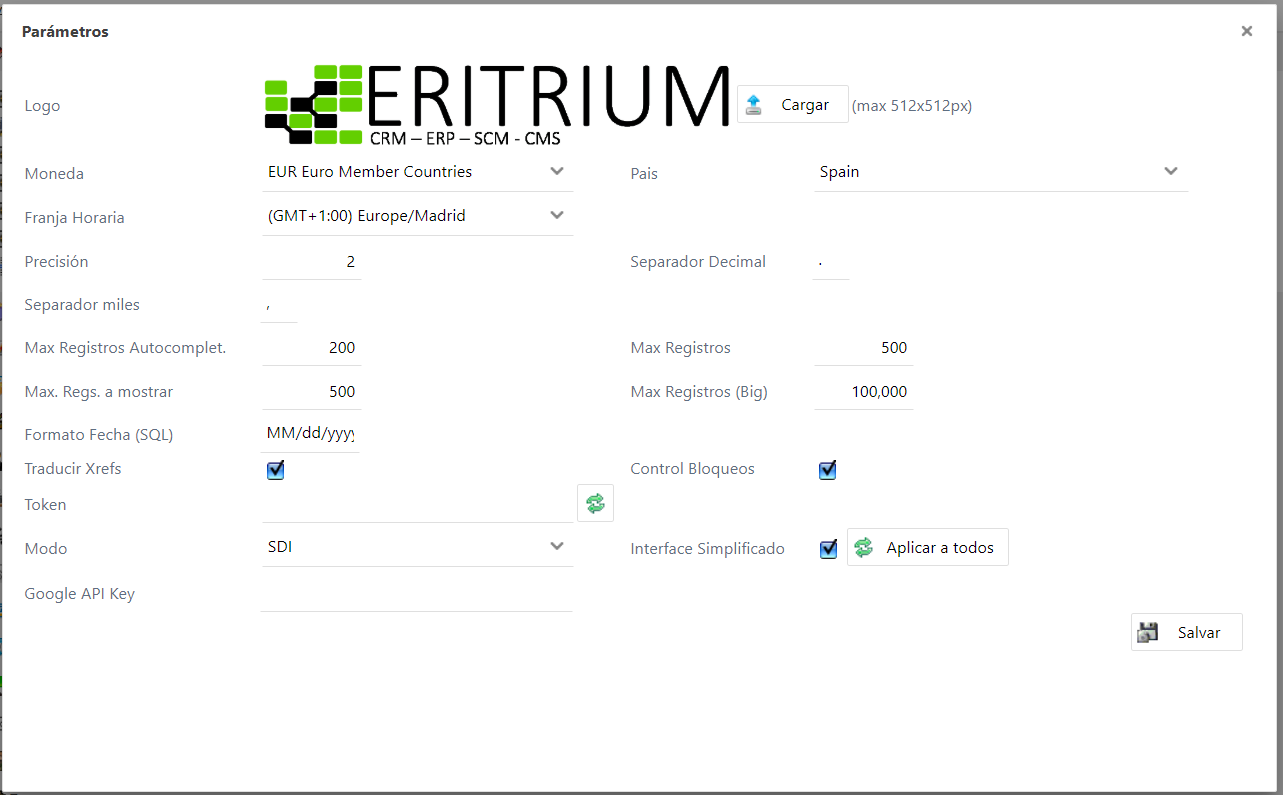Screen dimensions: 1283x795
Task: Click the Precisión input field
Action: click(x=312, y=262)
